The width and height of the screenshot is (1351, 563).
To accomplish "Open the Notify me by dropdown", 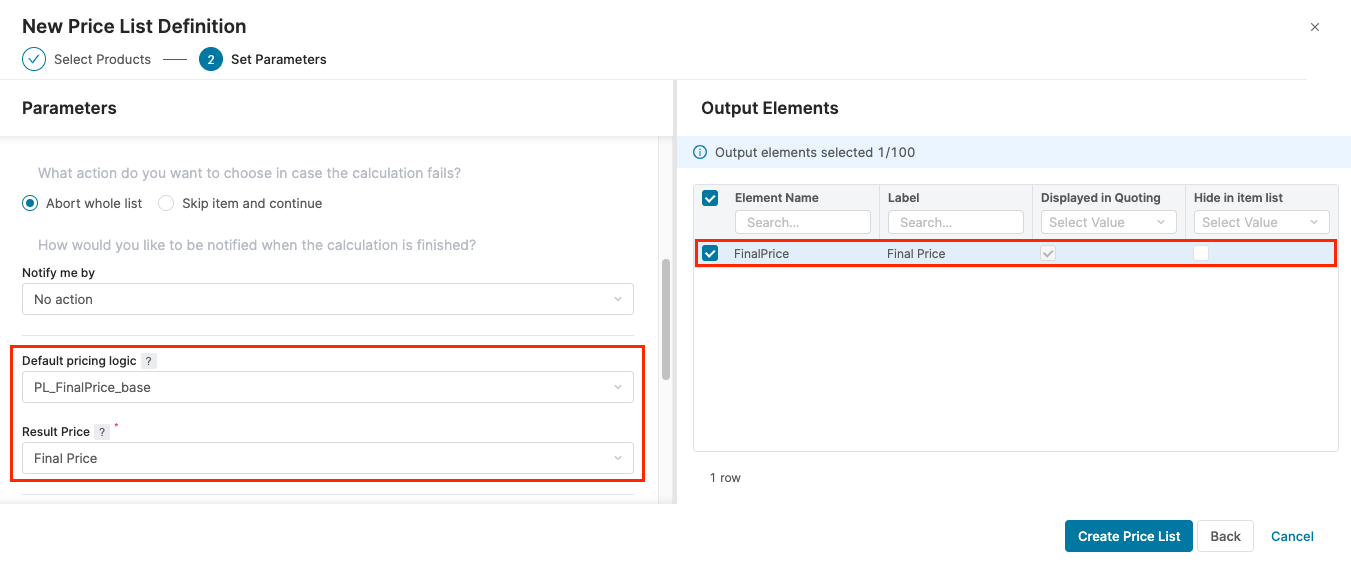I will coord(327,299).
